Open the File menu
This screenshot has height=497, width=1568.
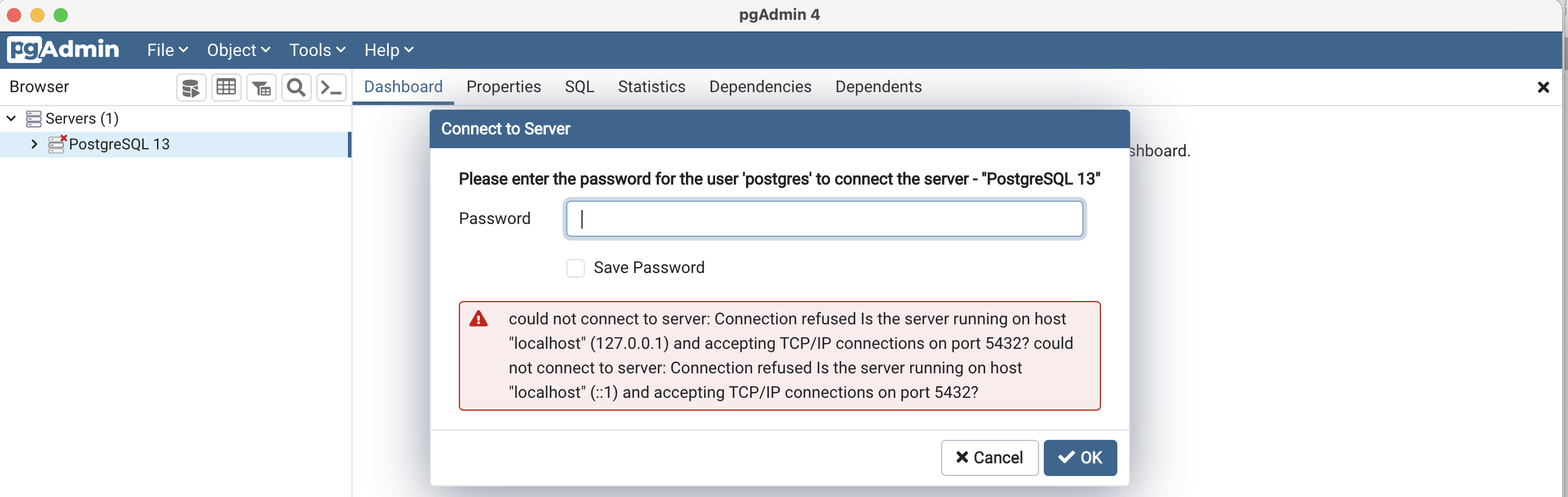(168, 50)
